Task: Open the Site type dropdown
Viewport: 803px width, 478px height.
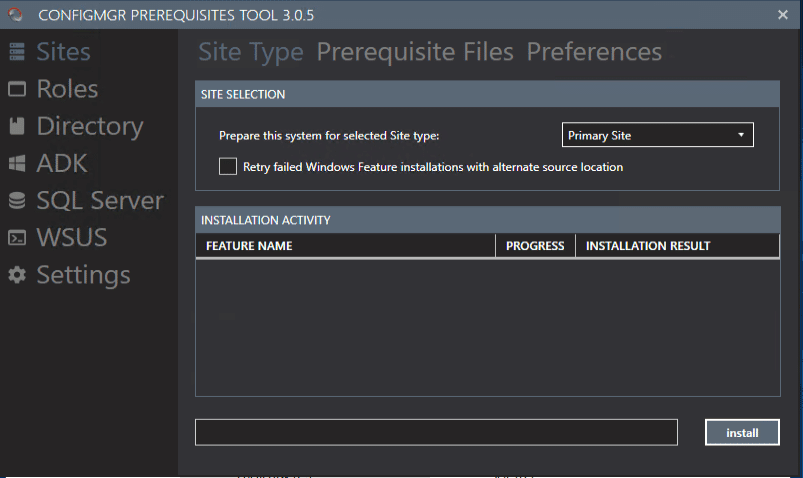Action: click(x=656, y=135)
